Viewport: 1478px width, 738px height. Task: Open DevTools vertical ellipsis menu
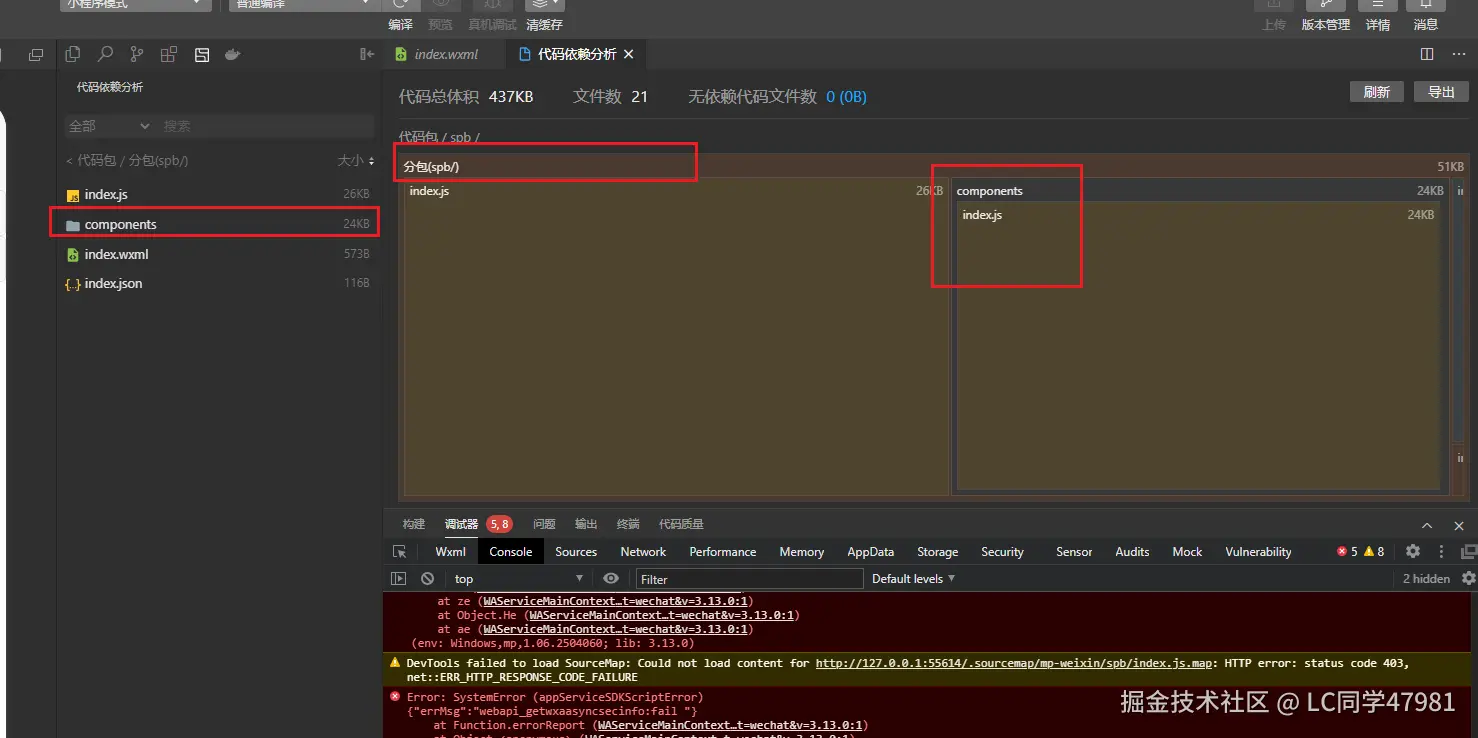click(x=1441, y=551)
